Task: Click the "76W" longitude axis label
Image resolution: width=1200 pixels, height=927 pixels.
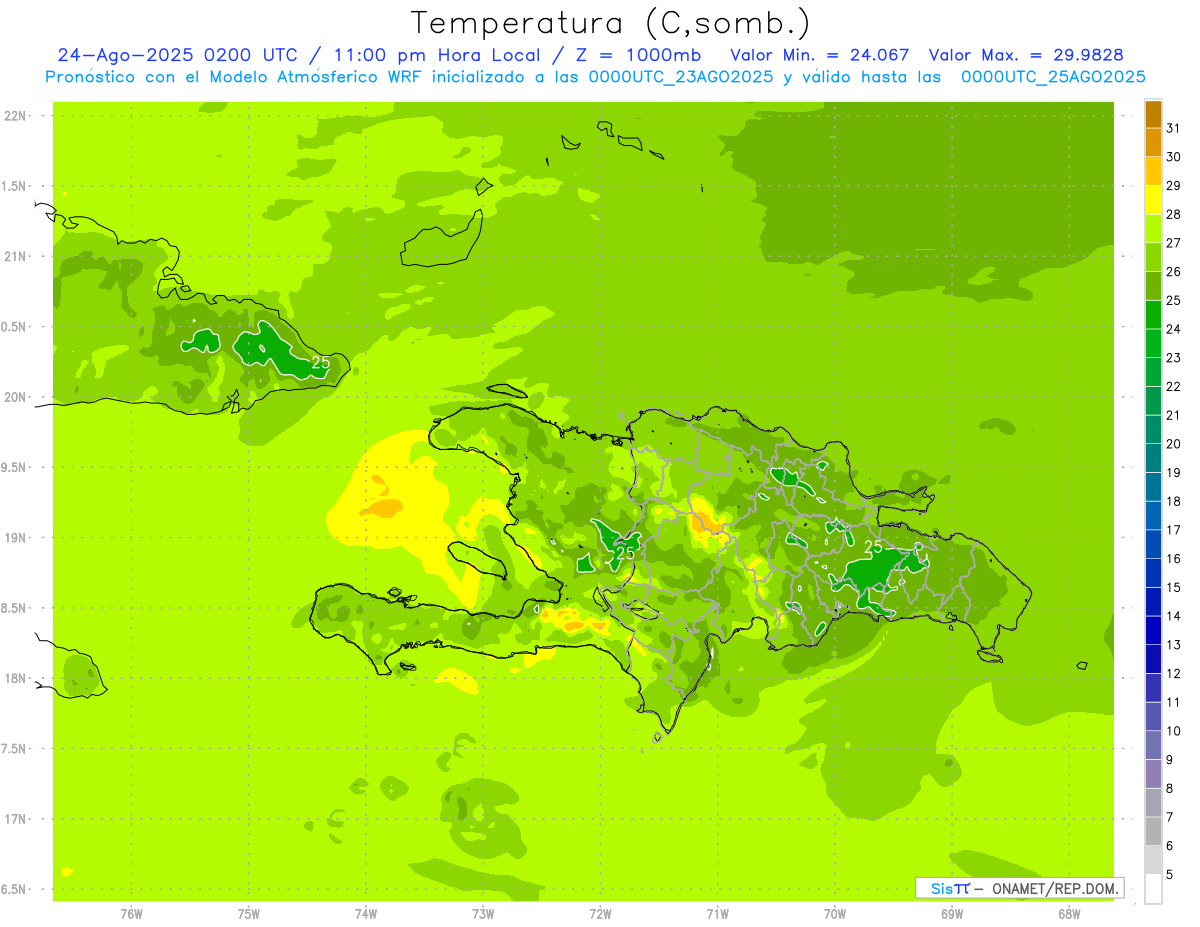Action: [131, 914]
